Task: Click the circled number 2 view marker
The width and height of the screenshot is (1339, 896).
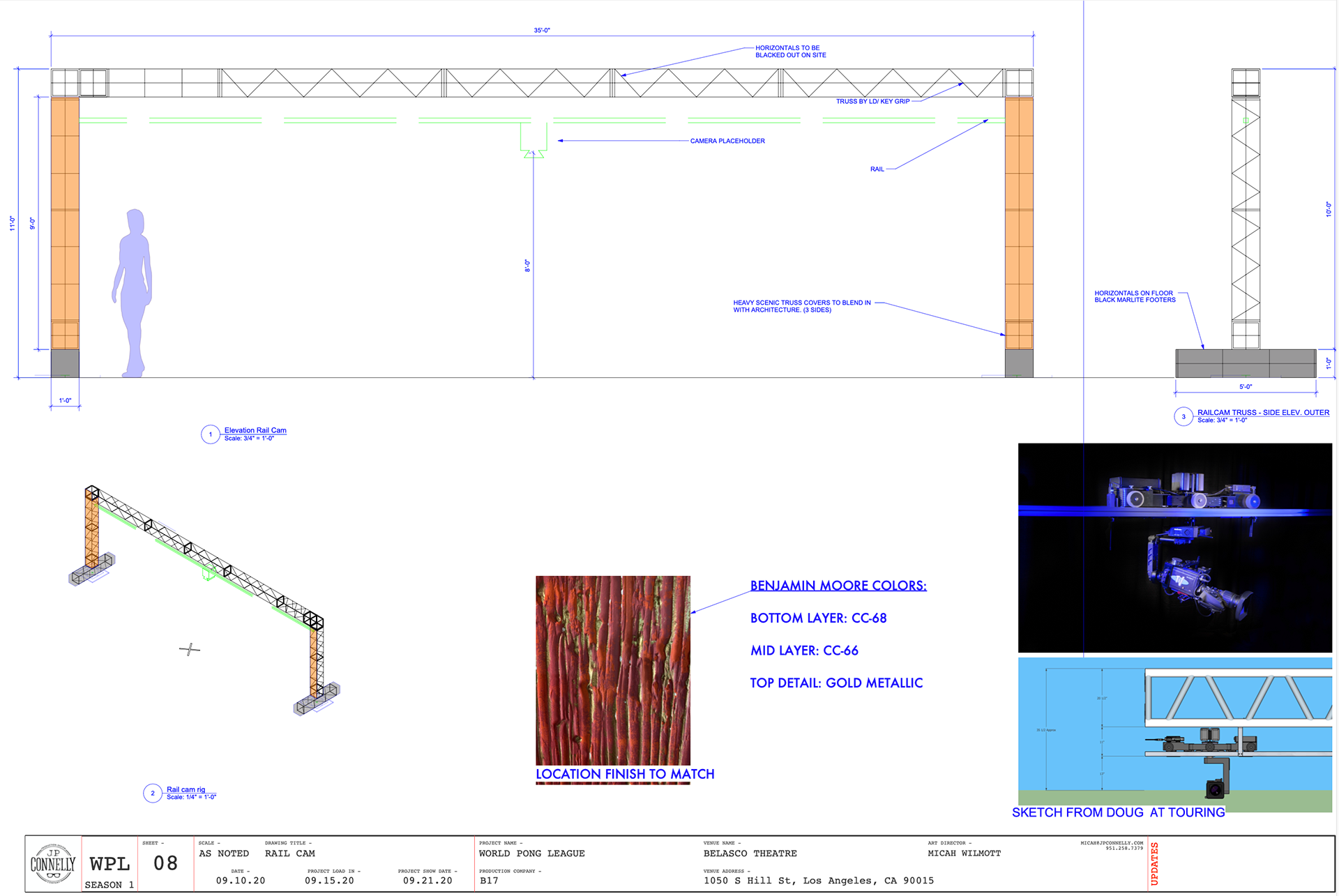Action: 153,794
